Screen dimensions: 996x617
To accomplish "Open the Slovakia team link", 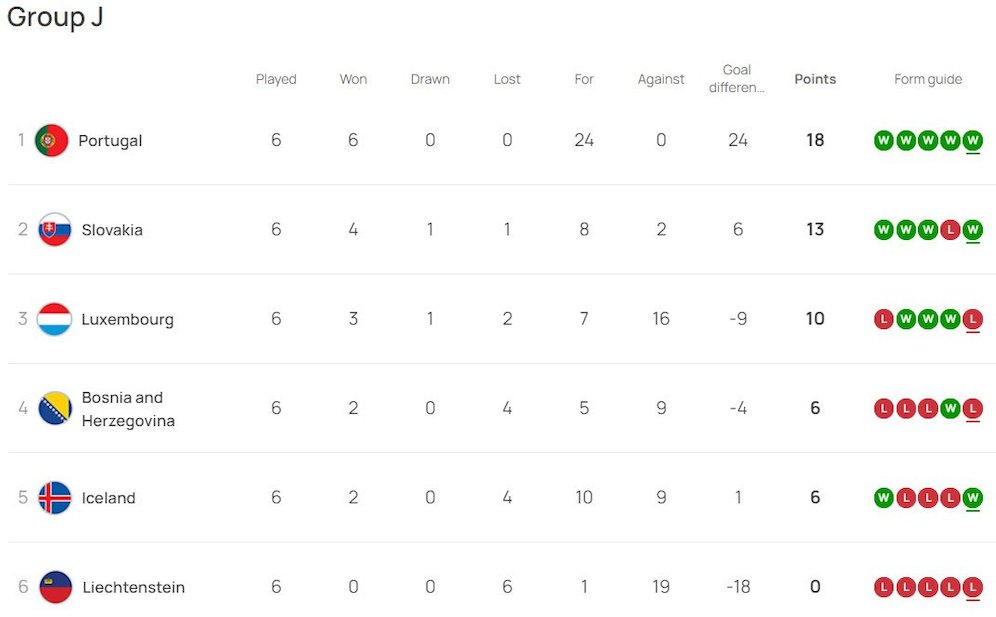I will 112,230.
